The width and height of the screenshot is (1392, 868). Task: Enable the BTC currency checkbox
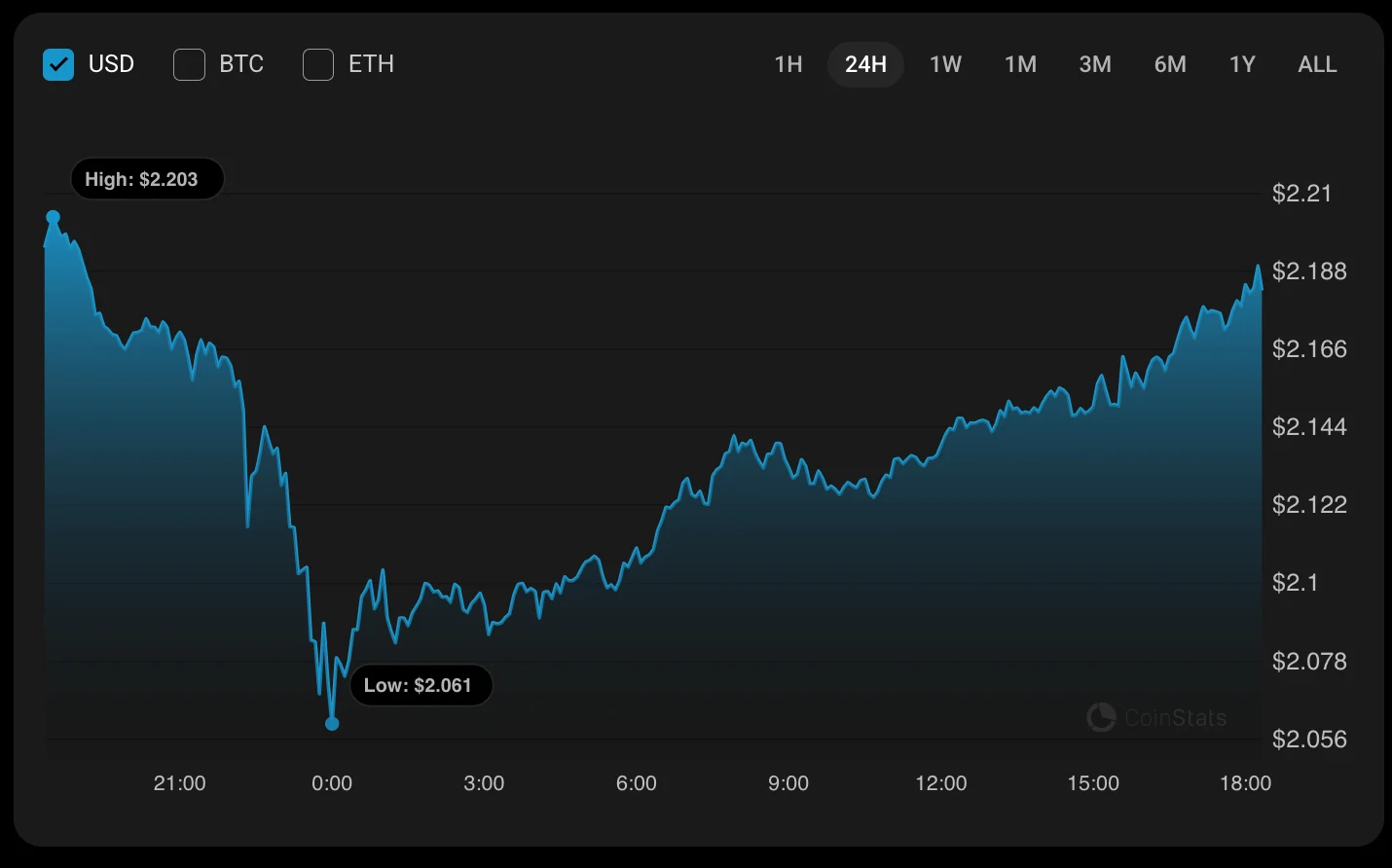pos(189,64)
